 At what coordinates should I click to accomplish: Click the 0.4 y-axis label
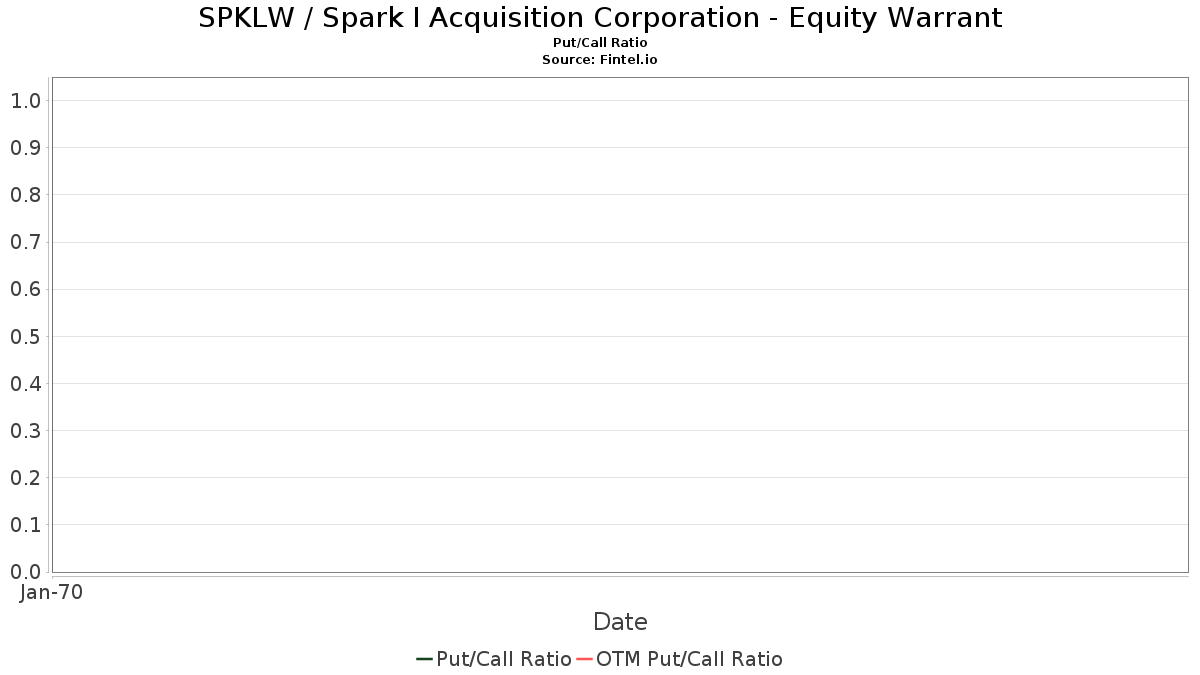click(x=26, y=384)
